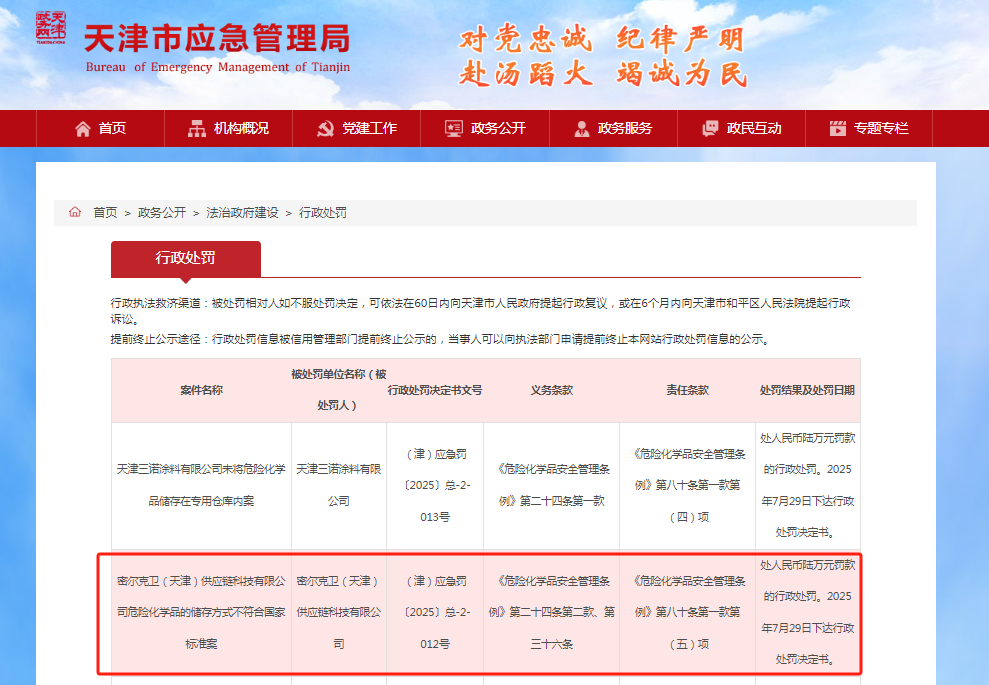Open the 政务公开 navigation menu item
Screen dimensions: 989x685
click(x=485, y=129)
